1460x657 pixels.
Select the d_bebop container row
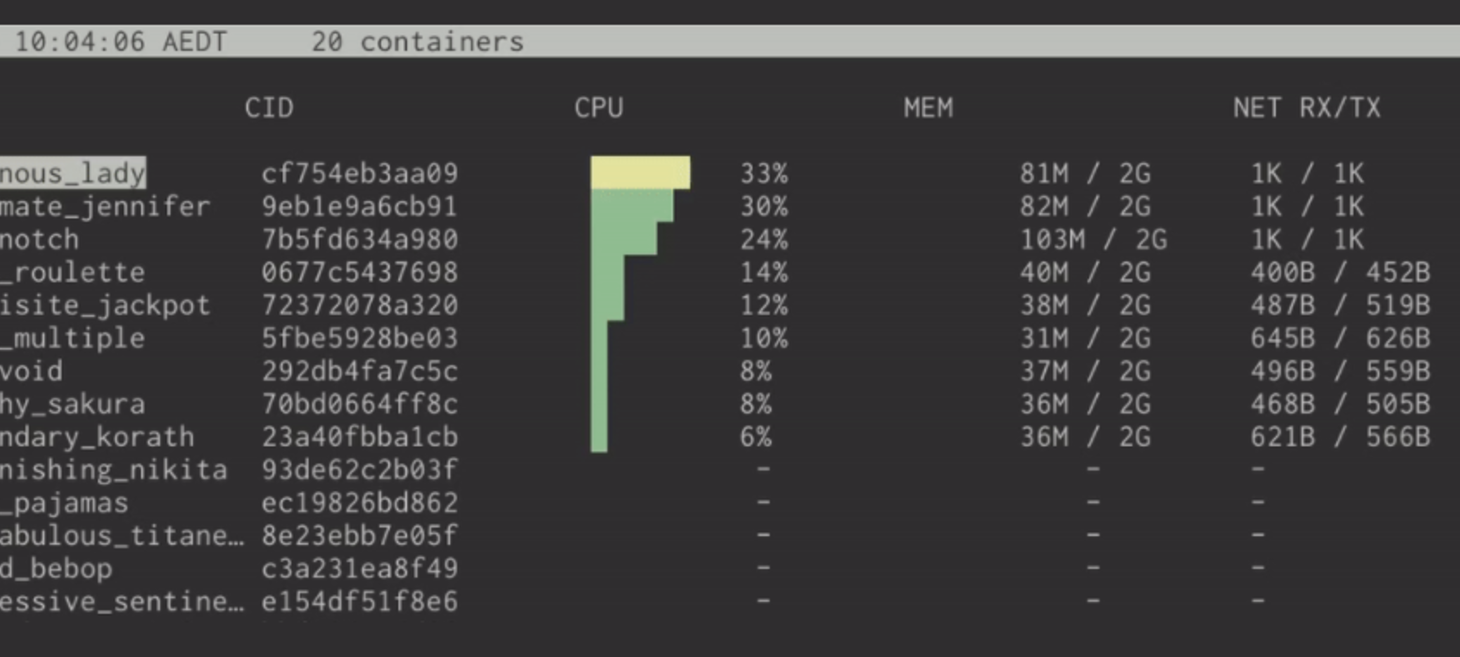pos(56,569)
